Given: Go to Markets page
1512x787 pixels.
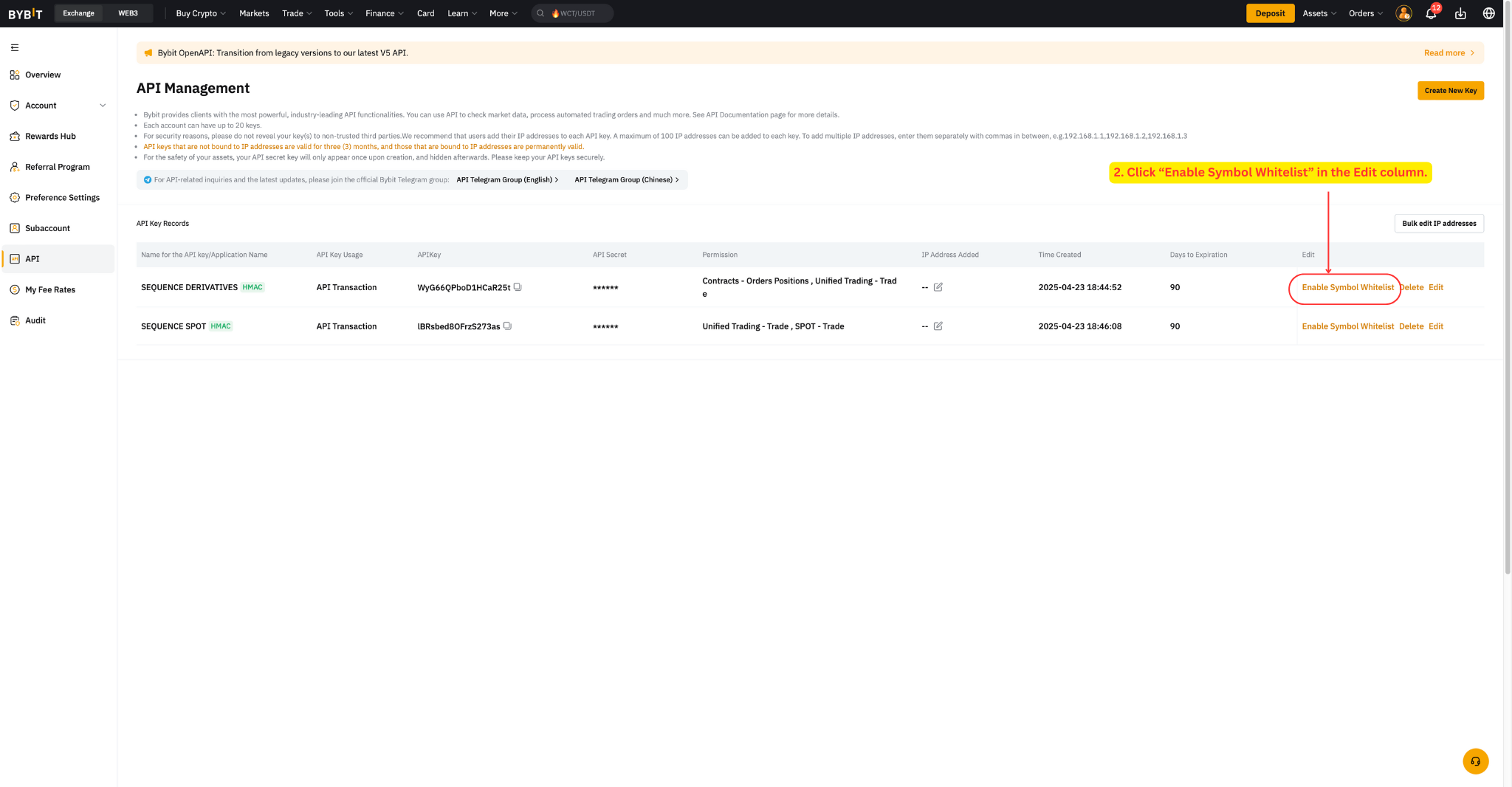Looking at the screenshot, I should (x=254, y=13).
